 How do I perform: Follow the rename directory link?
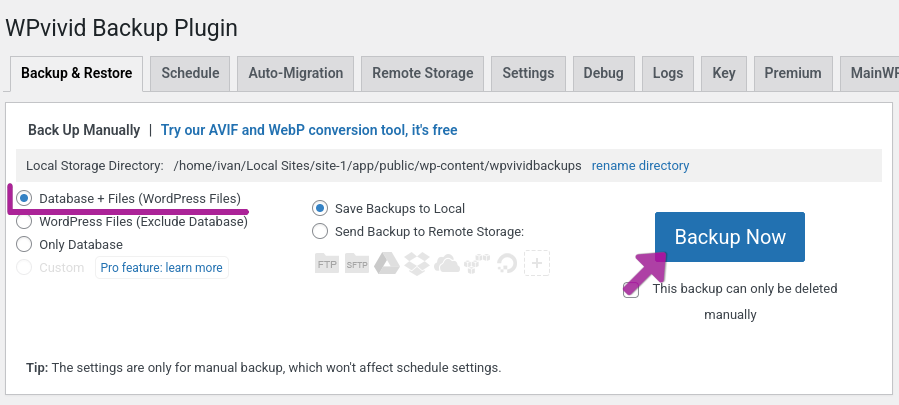click(x=640, y=166)
